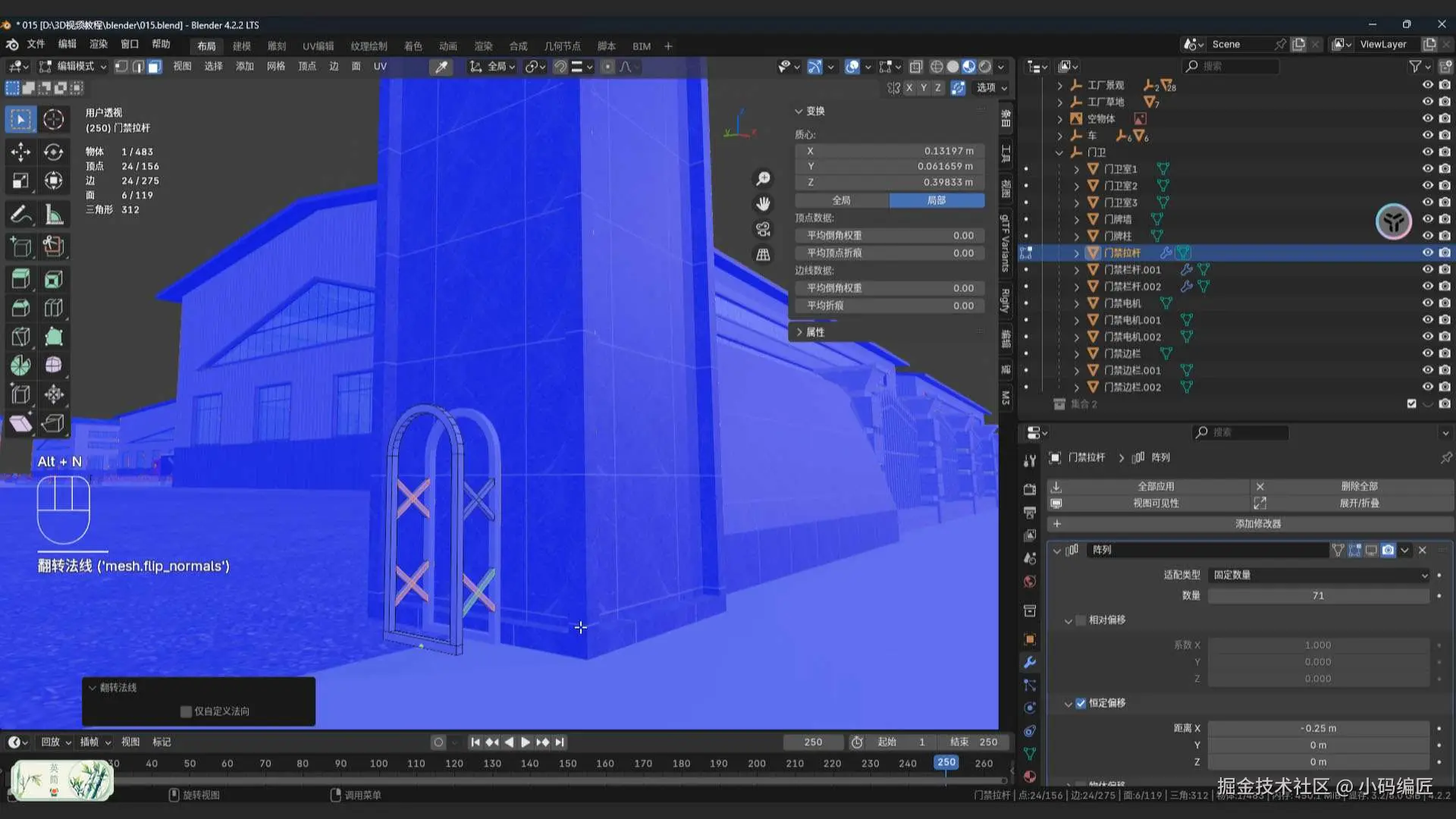Hide 门禁电机 object with eye icon
The image size is (1456, 819).
coord(1427,303)
